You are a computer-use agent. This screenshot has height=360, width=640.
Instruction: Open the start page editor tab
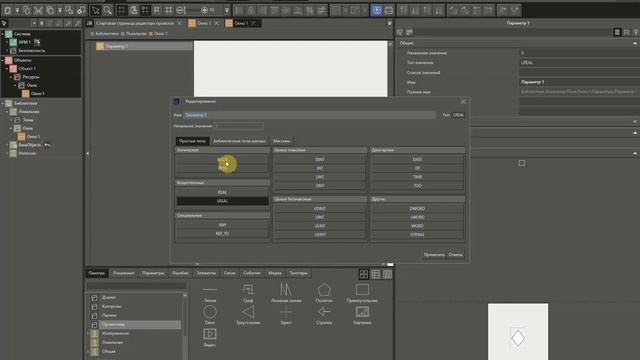click(135, 23)
